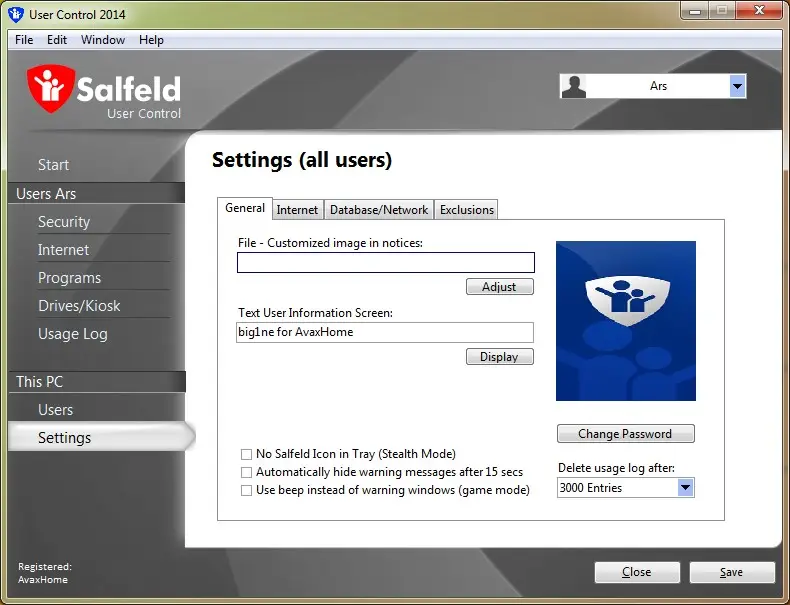Switch to the General tab

[x=245, y=208]
